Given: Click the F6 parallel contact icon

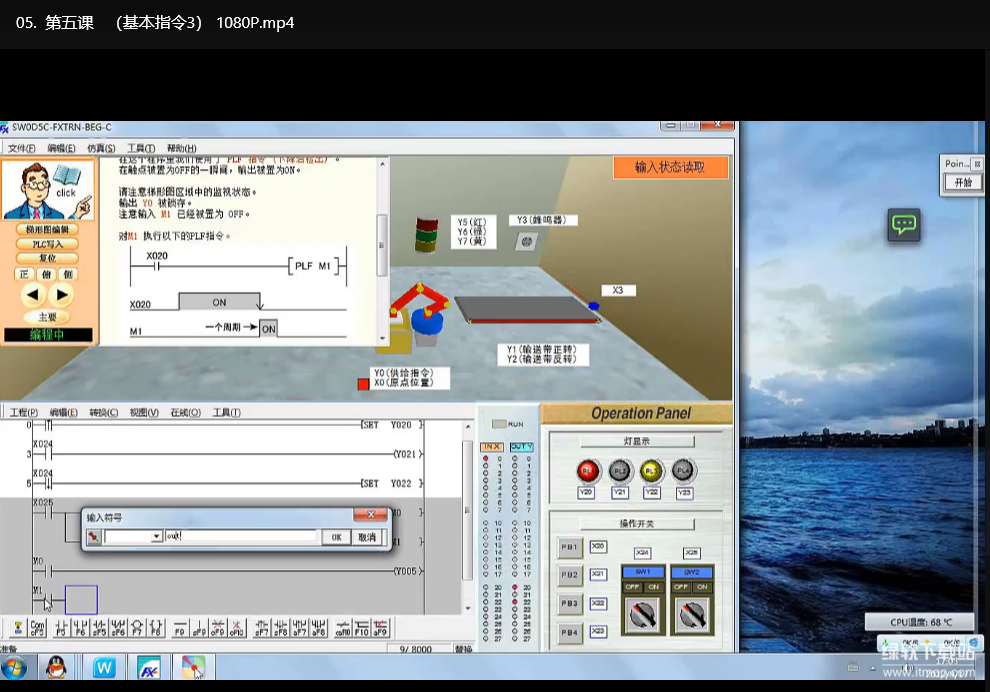Looking at the screenshot, I should coord(79,629).
